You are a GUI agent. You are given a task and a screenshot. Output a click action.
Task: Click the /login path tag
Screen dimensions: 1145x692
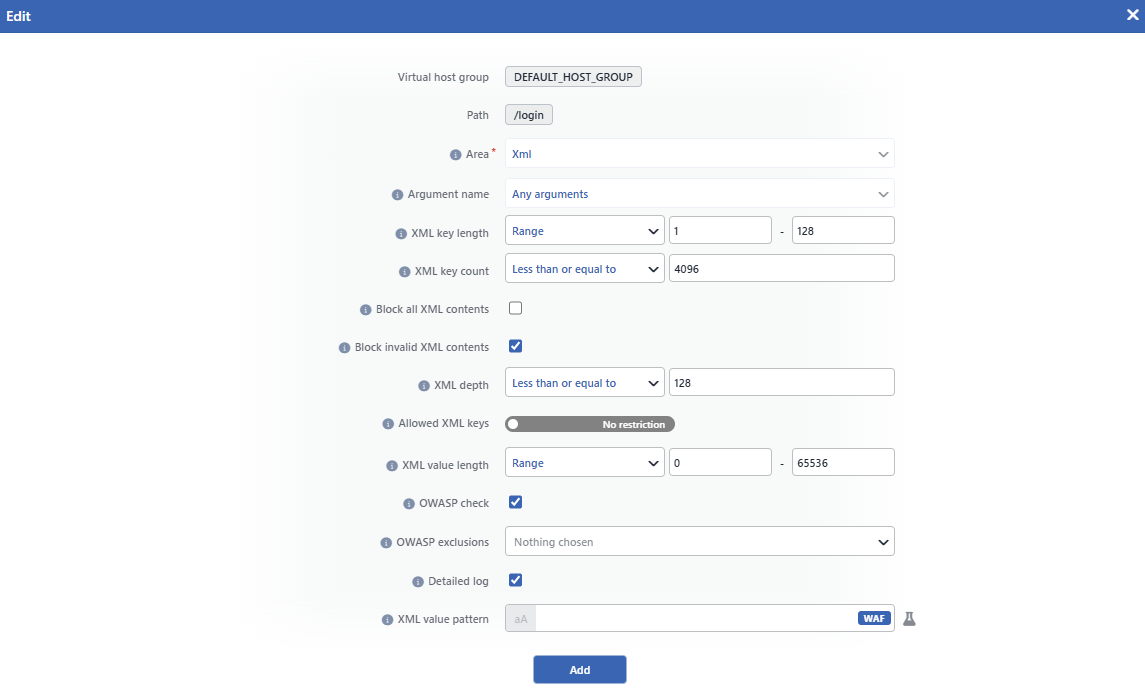pos(529,115)
